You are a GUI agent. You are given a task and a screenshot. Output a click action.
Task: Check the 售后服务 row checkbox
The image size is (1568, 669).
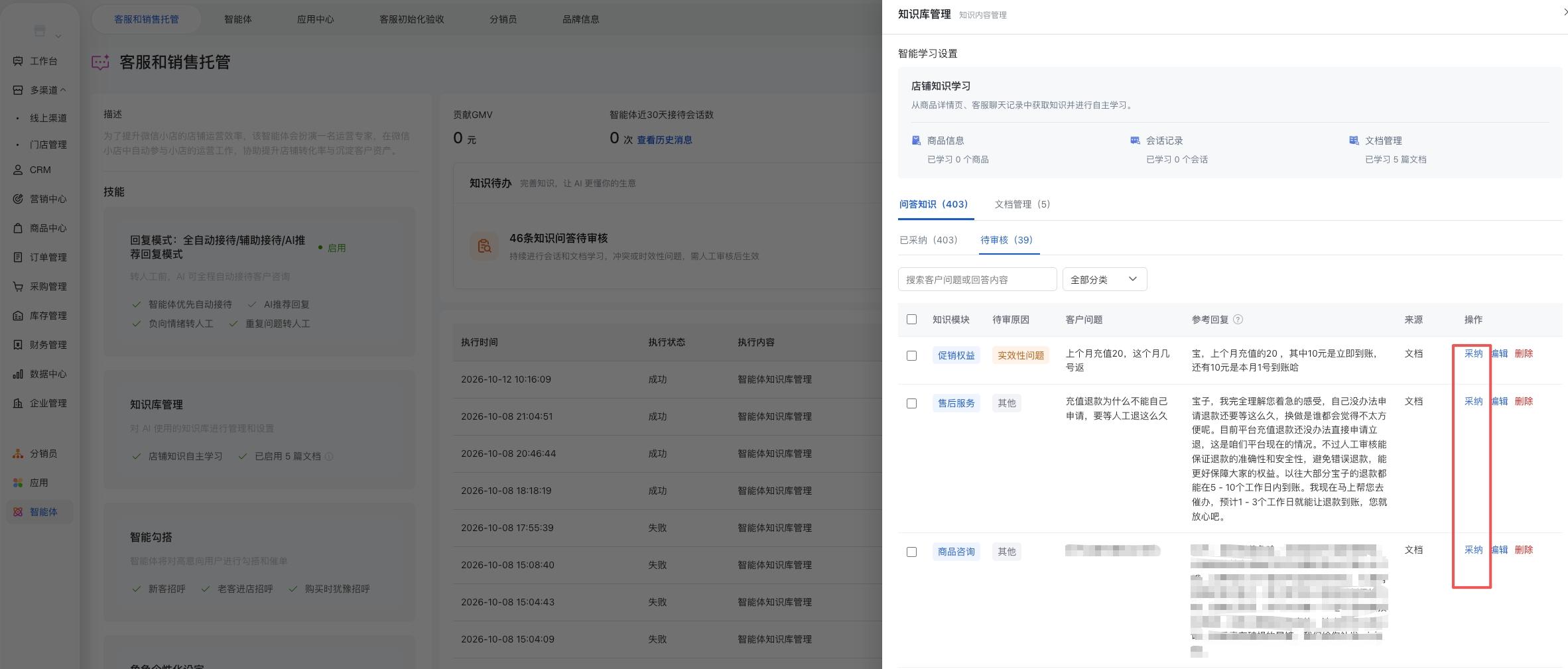click(911, 403)
